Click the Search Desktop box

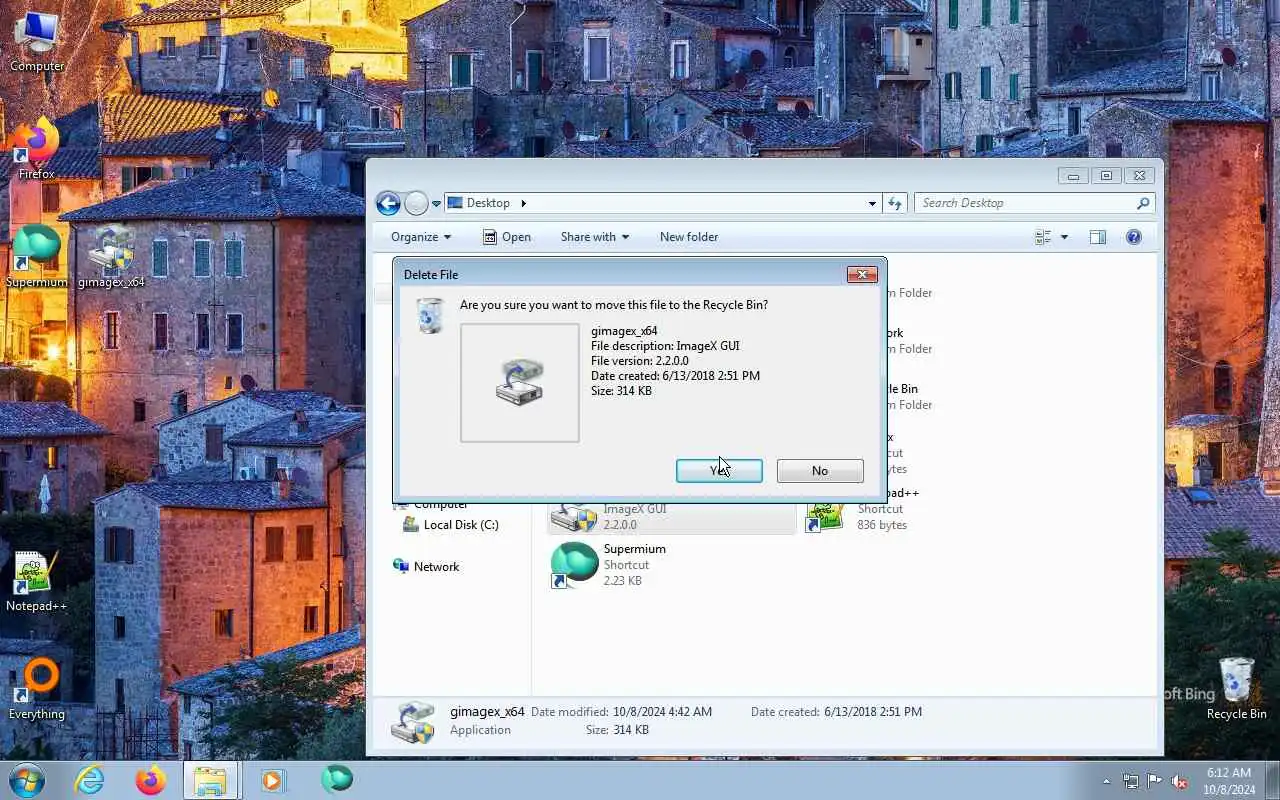[x=1034, y=203]
